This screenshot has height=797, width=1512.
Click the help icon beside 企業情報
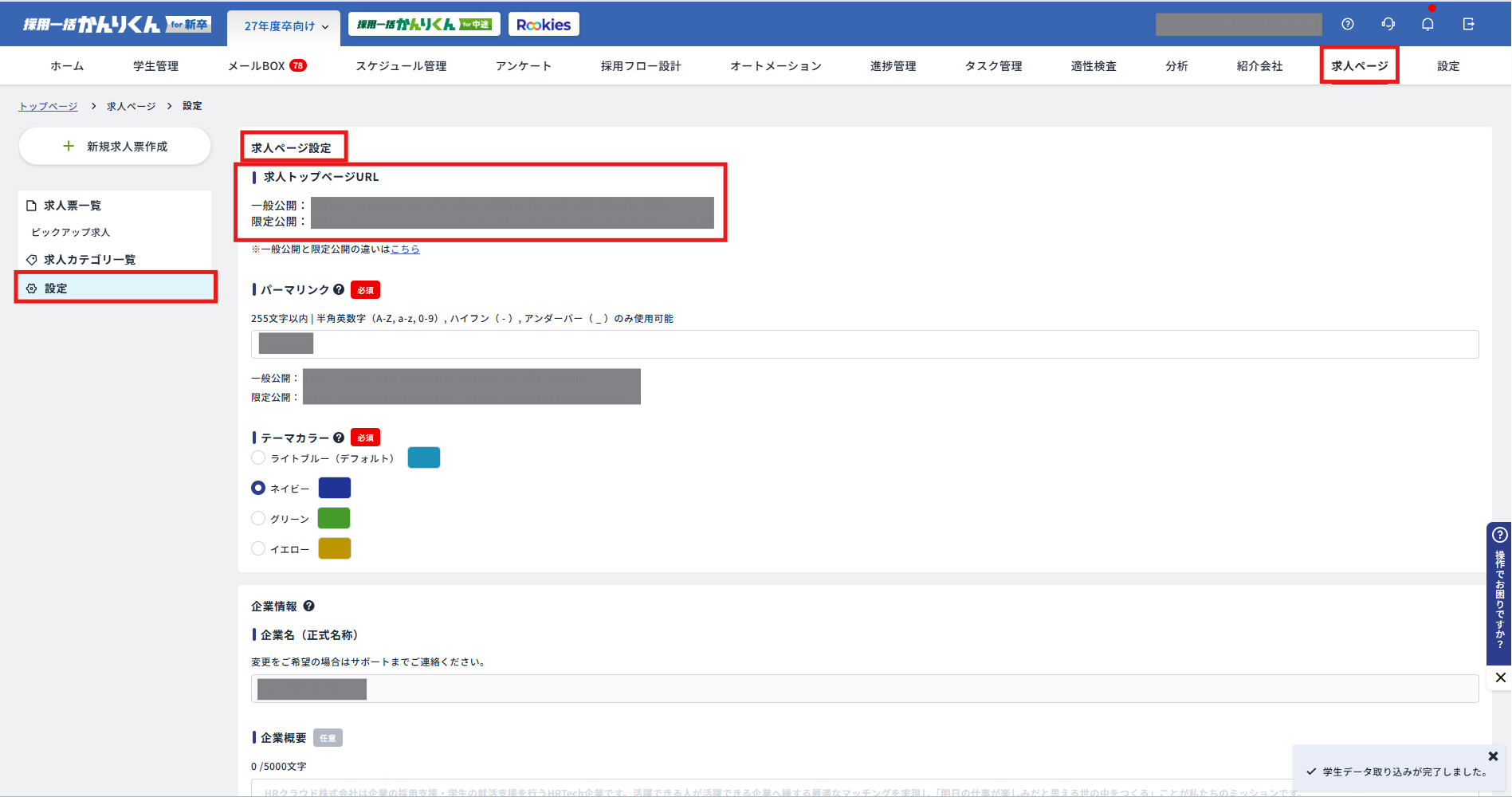coord(309,606)
